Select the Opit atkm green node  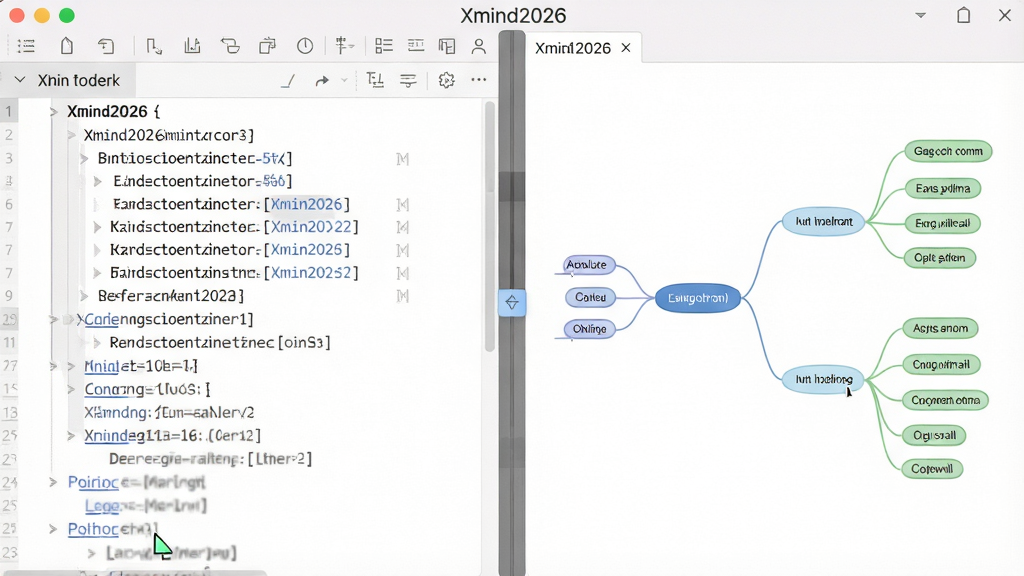[940, 258]
